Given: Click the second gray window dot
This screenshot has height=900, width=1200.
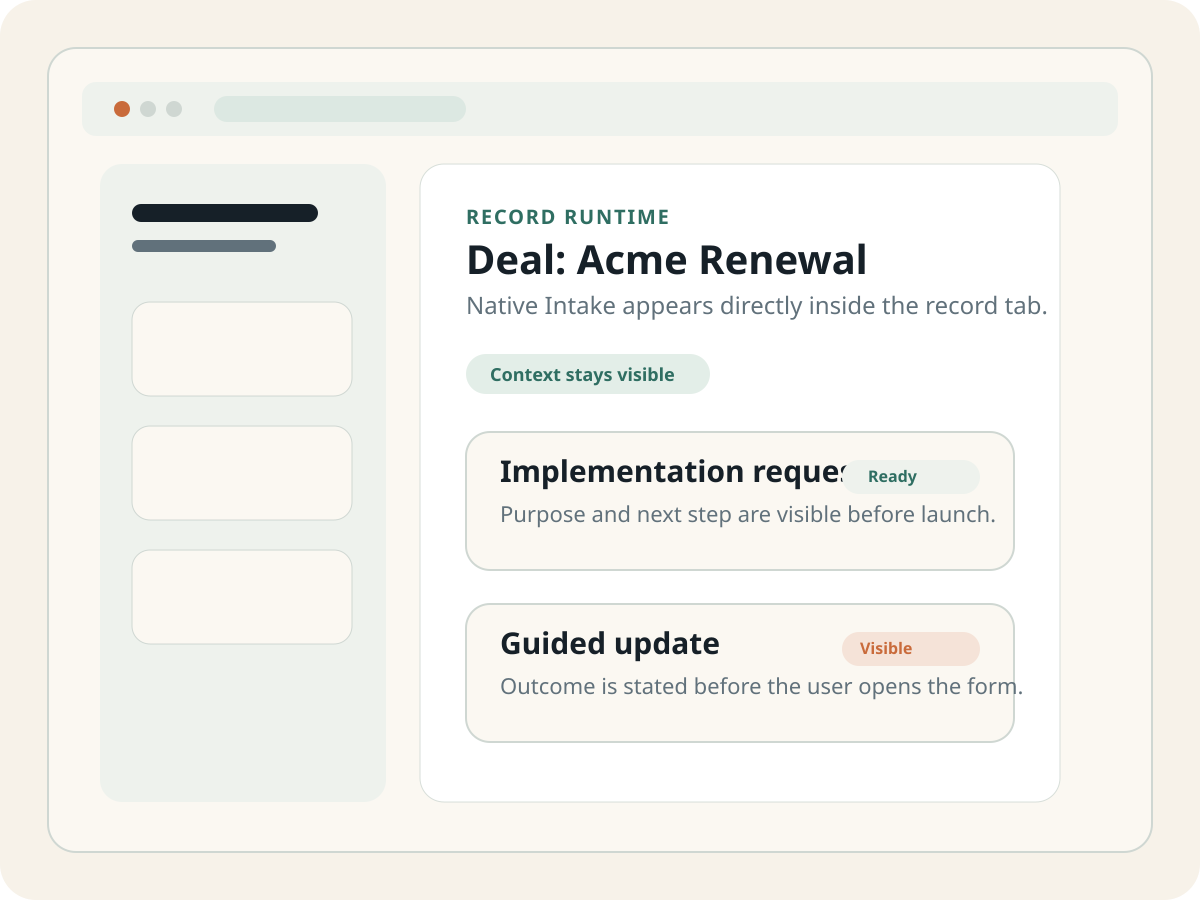Looking at the screenshot, I should tap(175, 109).
